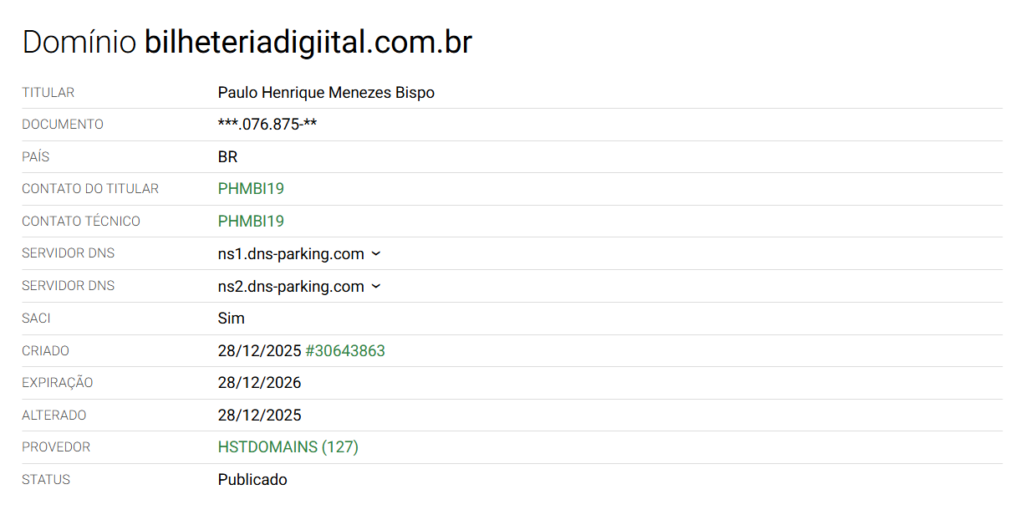Click the SACI value Sim
This screenshot has width=1024, height=510.
click(231, 319)
